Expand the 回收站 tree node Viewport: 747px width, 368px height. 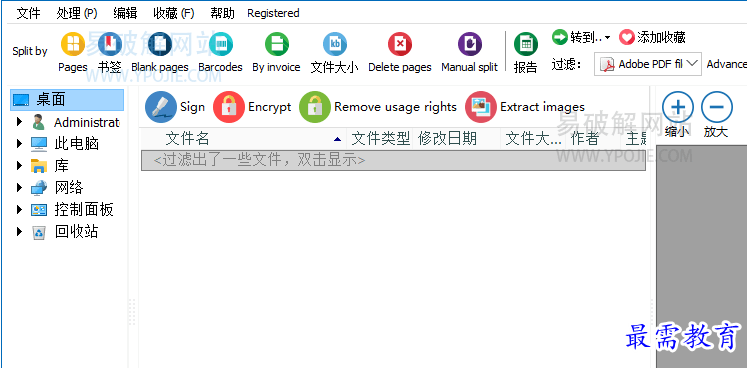coord(19,232)
